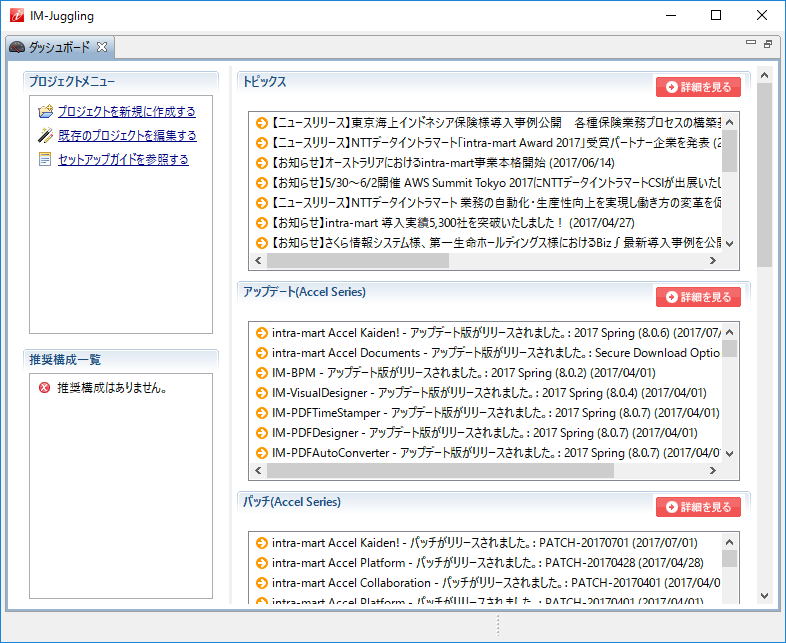This screenshot has width=786, height=643.
Task: Click the dashboard gauge icon on the tab
Action: 17,47
